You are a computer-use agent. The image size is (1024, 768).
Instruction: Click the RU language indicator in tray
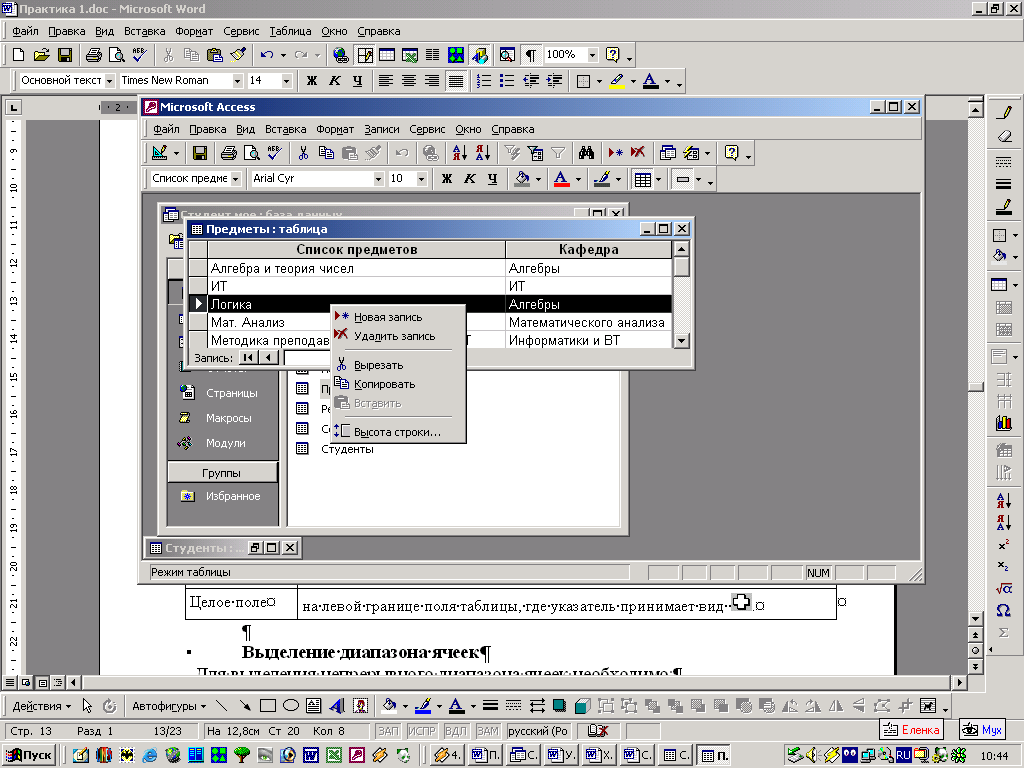903,756
